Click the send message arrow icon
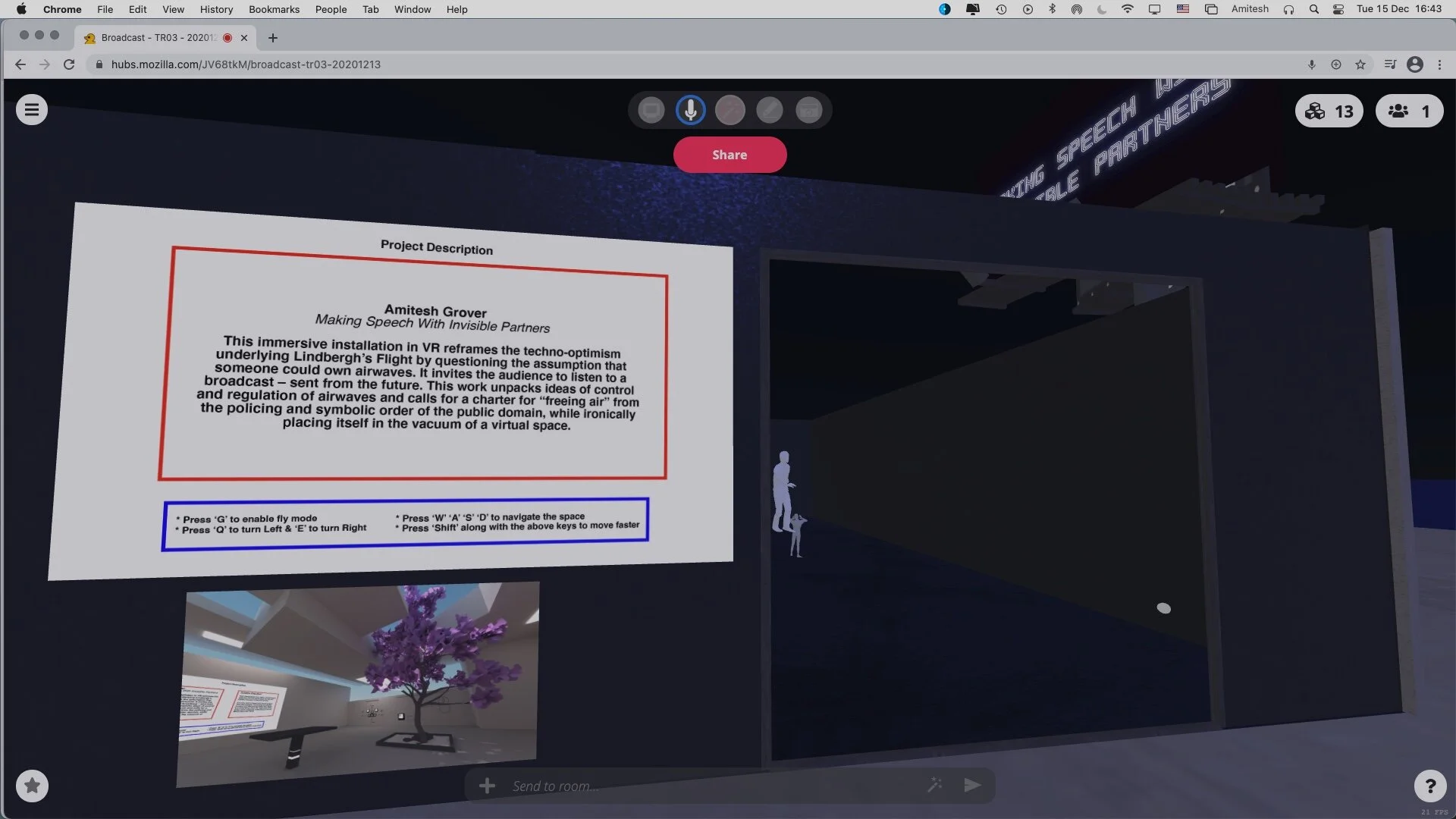 [x=972, y=786]
